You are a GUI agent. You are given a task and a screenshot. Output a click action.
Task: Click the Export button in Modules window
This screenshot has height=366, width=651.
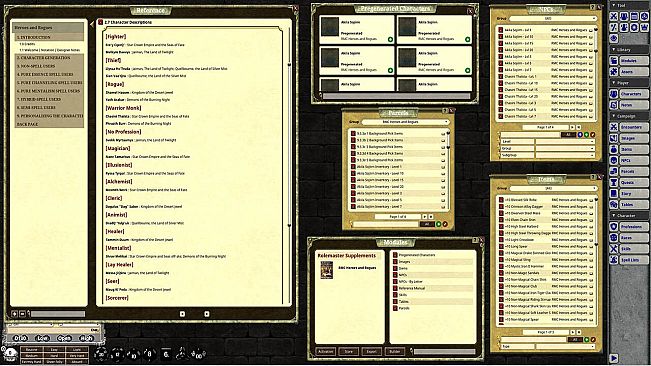[372, 351]
